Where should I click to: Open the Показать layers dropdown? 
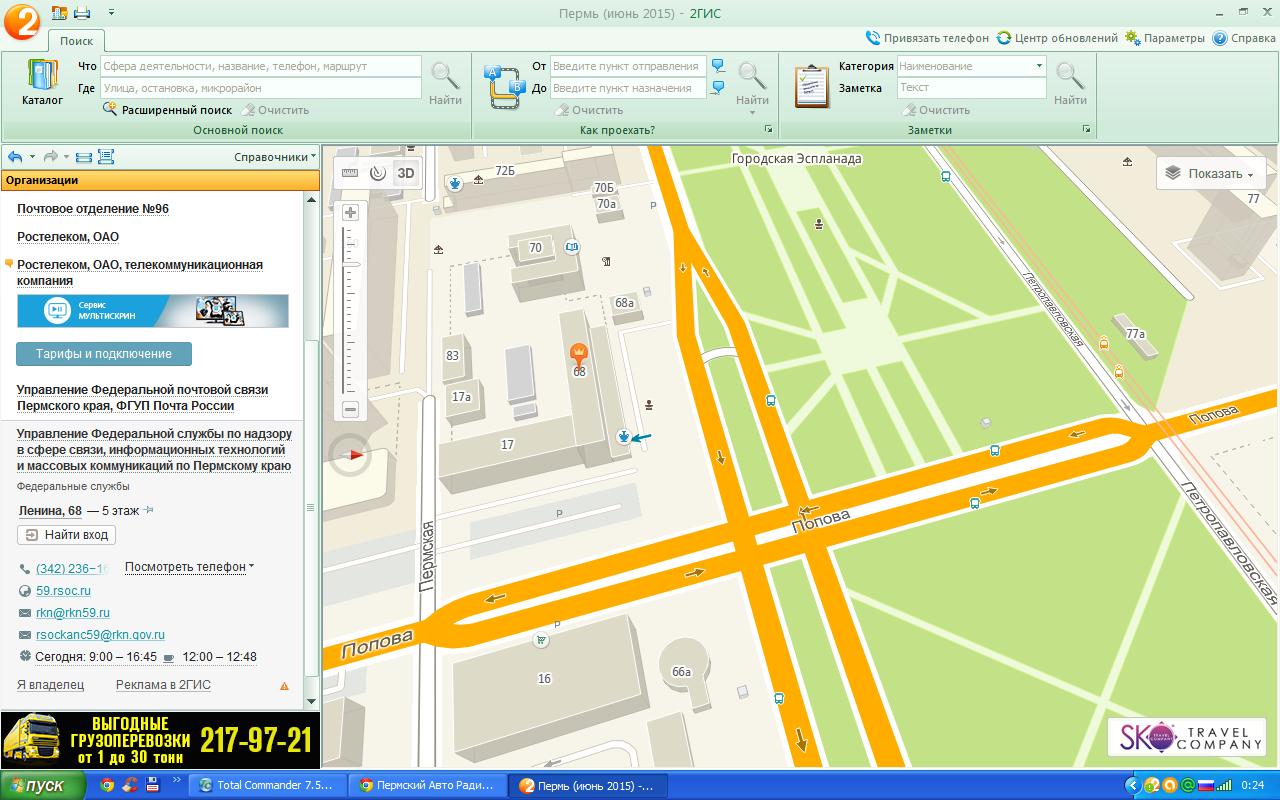coord(1211,173)
